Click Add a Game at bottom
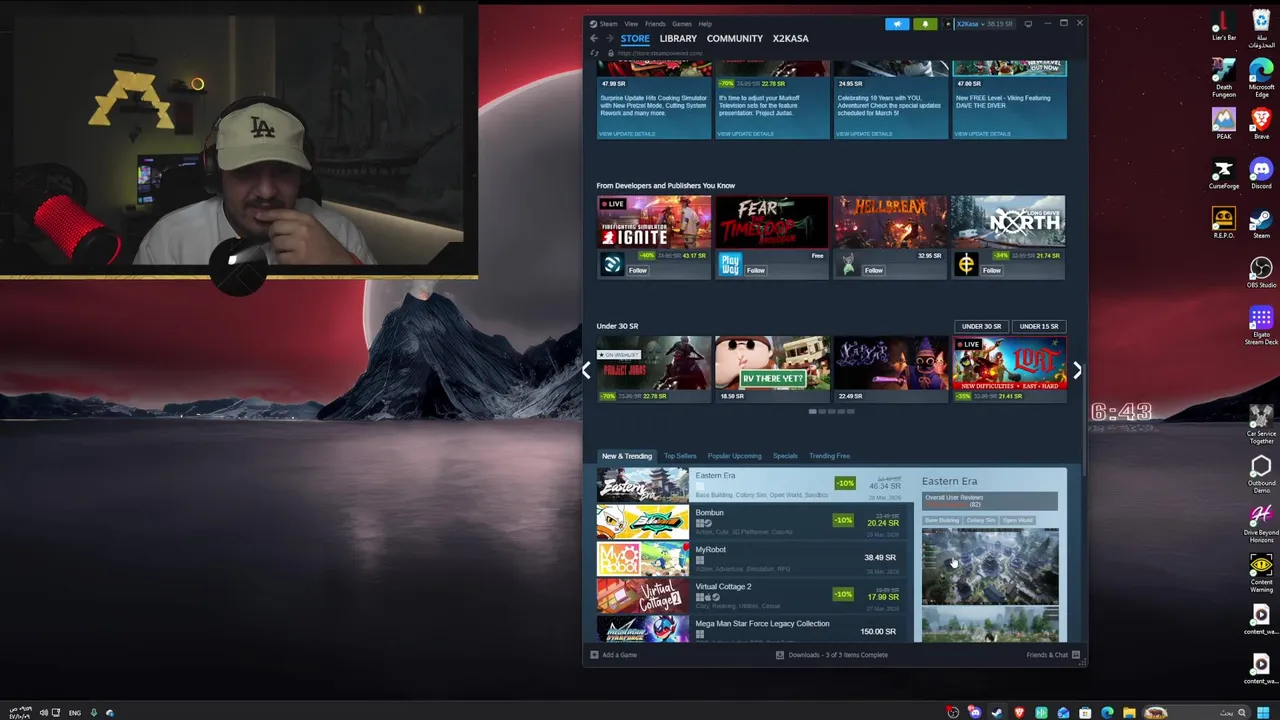This screenshot has width=1280, height=720. click(x=614, y=655)
